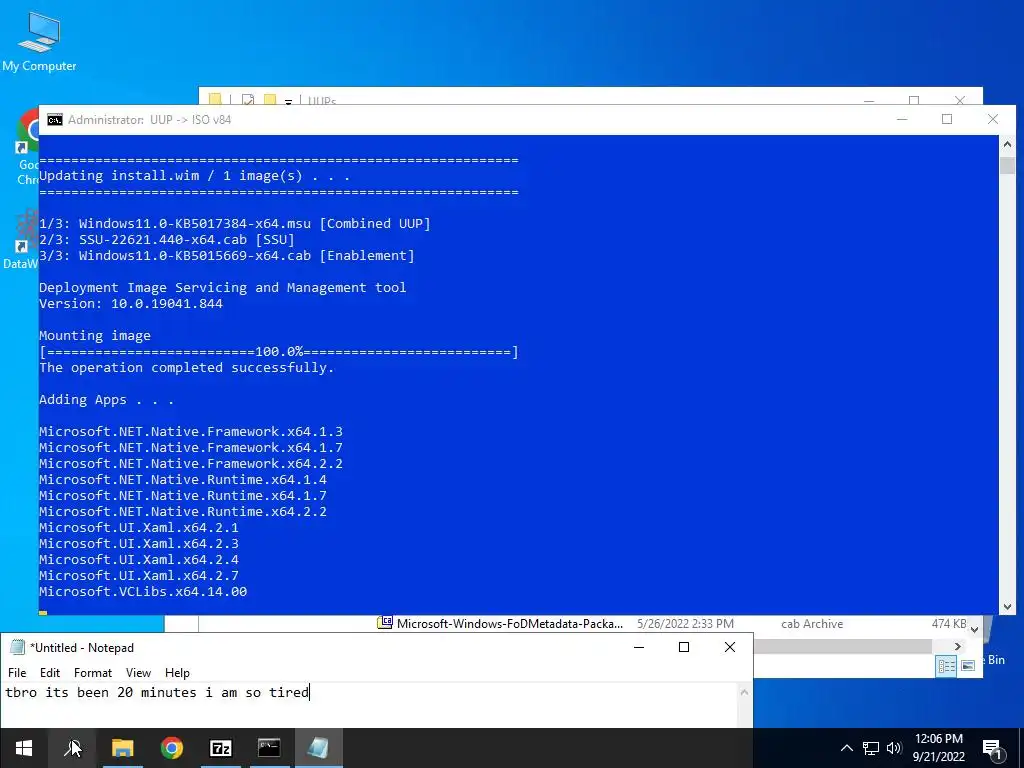The image size is (1024, 768).
Task: Click Notepad scrollbar up arrow
Action: 744,692
